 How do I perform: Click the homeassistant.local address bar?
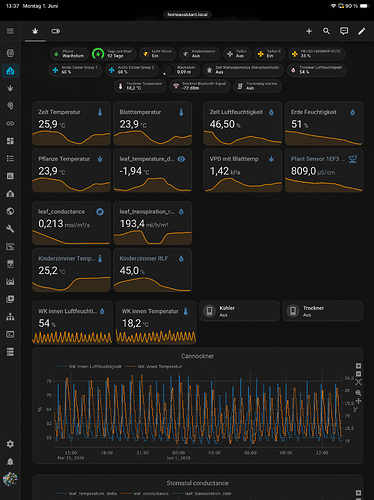click(187, 14)
